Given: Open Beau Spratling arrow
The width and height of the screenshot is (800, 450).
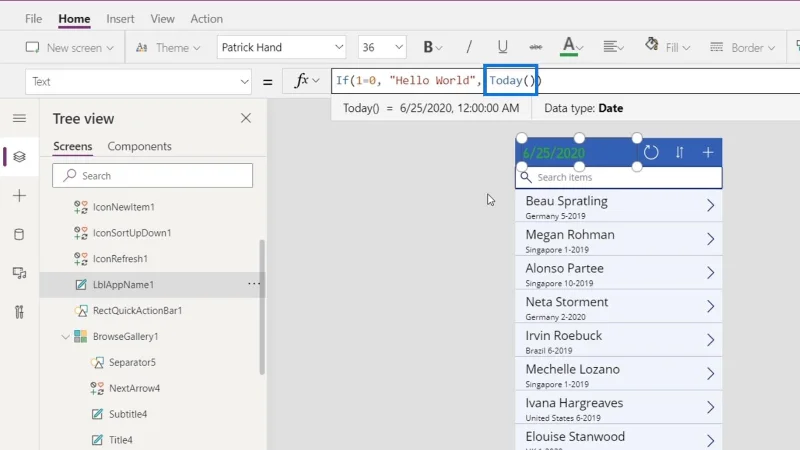Looking at the screenshot, I should (x=710, y=206).
